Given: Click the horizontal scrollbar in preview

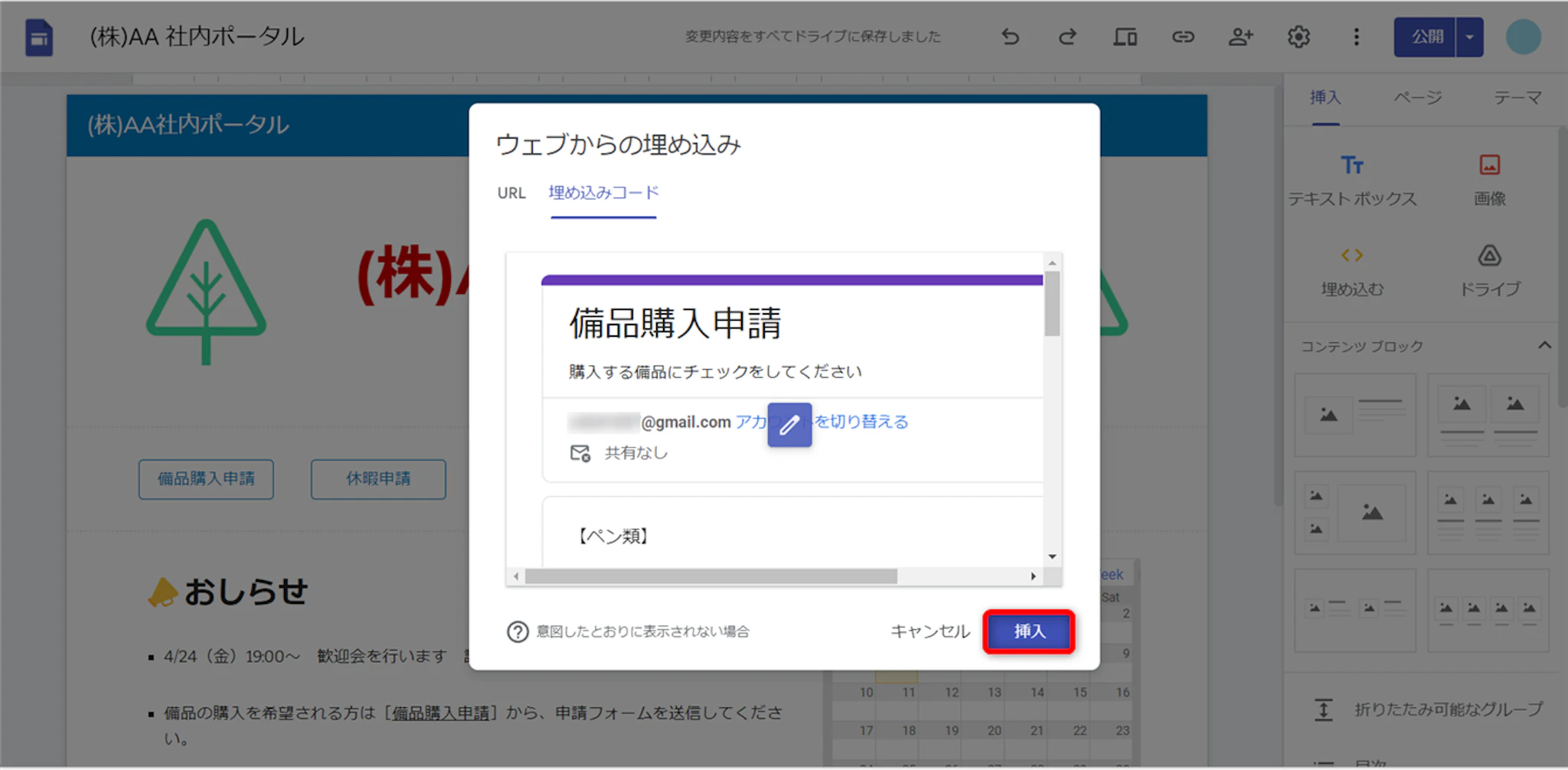Looking at the screenshot, I should coord(710,576).
